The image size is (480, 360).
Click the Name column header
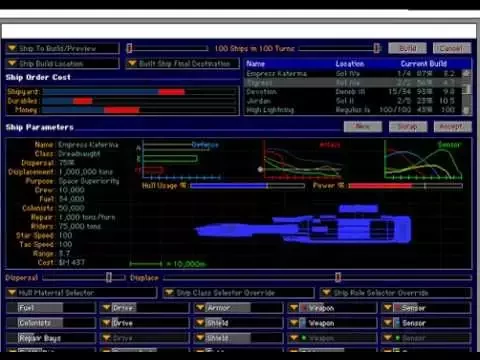pyautogui.click(x=256, y=64)
